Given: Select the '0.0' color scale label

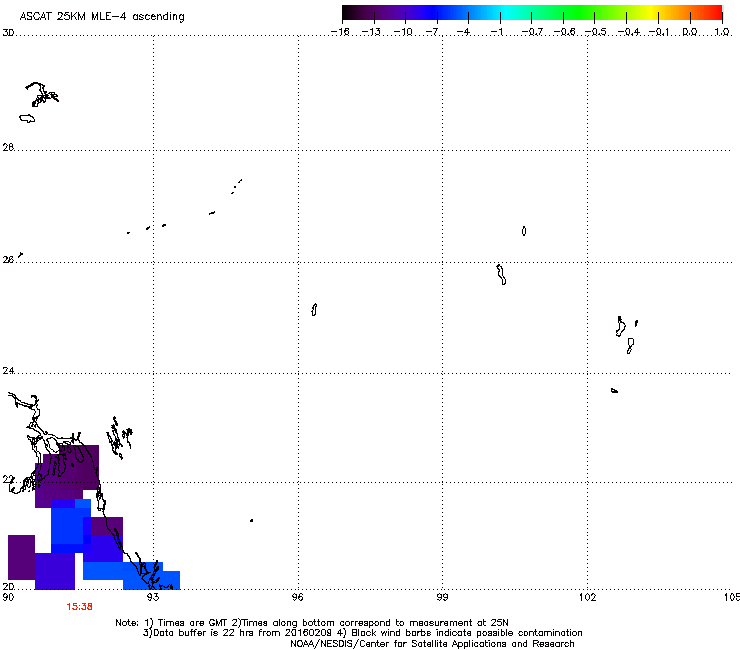Looking at the screenshot, I should point(690,32).
